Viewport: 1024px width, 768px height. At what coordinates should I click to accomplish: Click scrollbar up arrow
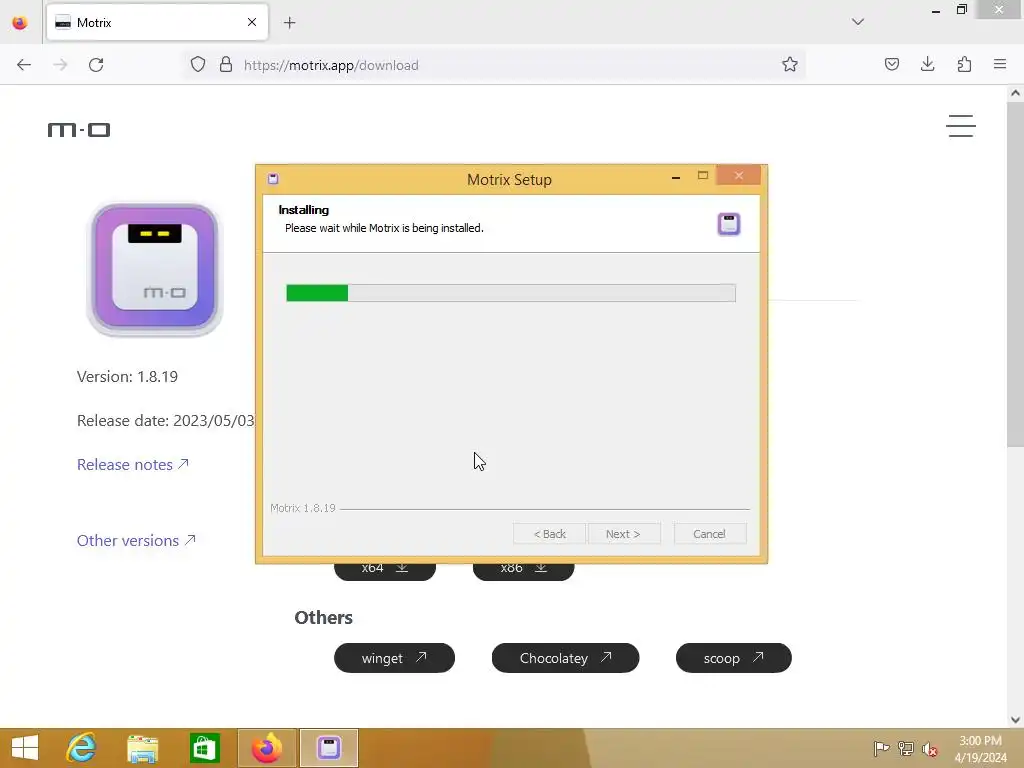(1015, 93)
